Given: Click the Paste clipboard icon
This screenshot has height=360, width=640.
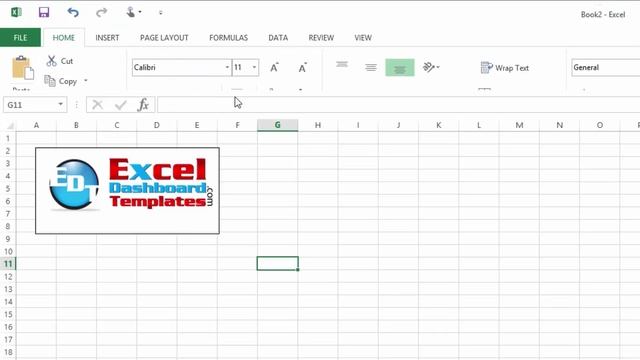Looking at the screenshot, I should [x=22, y=68].
